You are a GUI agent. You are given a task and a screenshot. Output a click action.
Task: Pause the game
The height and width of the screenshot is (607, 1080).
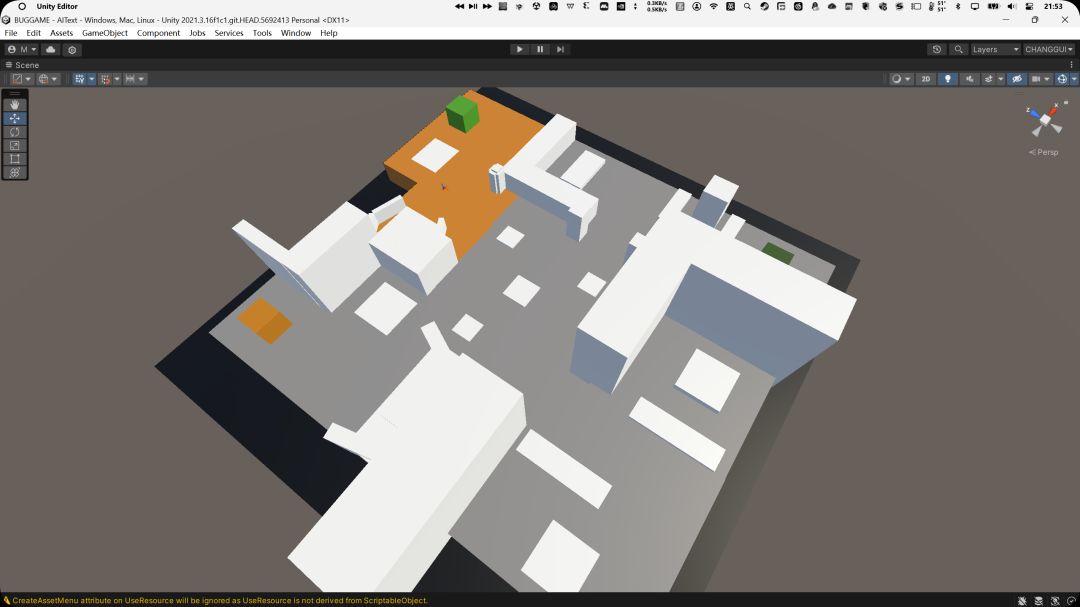[x=540, y=50]
